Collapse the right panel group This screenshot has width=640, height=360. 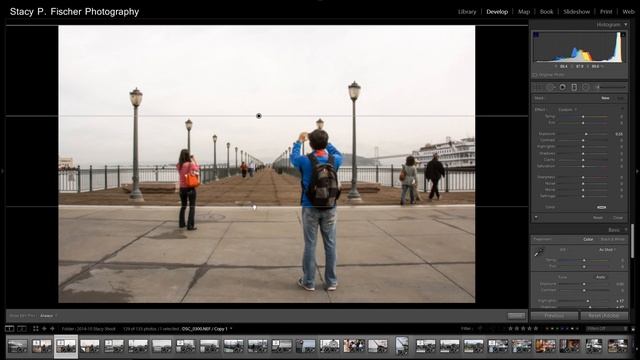pos(638,171)
